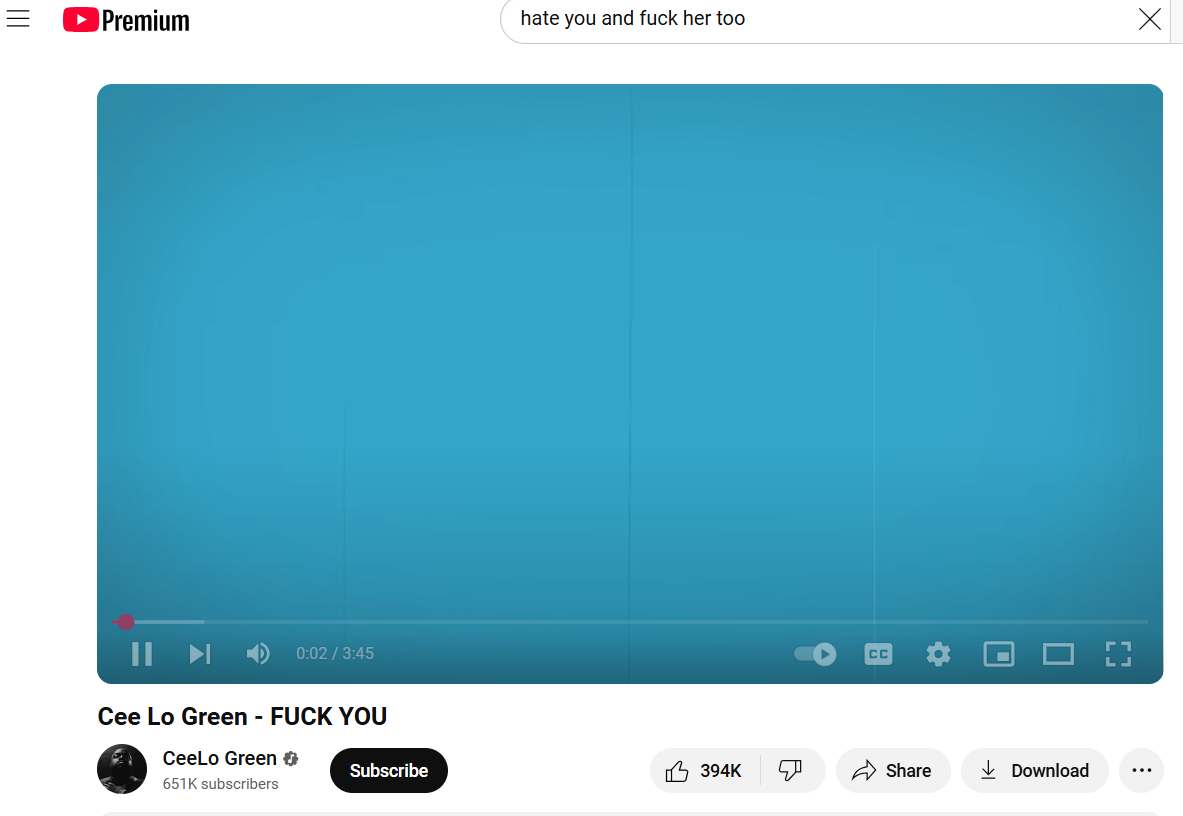Enter full screen mode
The image size is (1183, 816).
pyautogui.click(x=1118, y=654)
